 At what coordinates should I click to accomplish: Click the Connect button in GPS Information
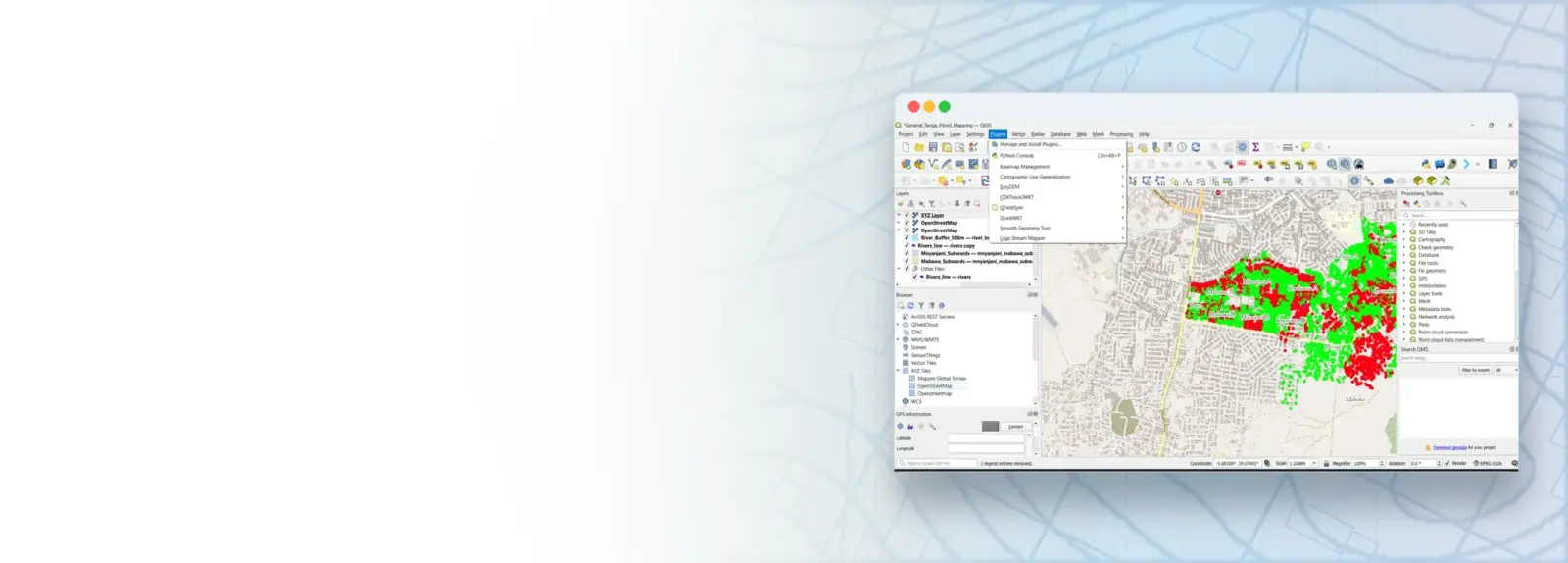pos(1015,426)
